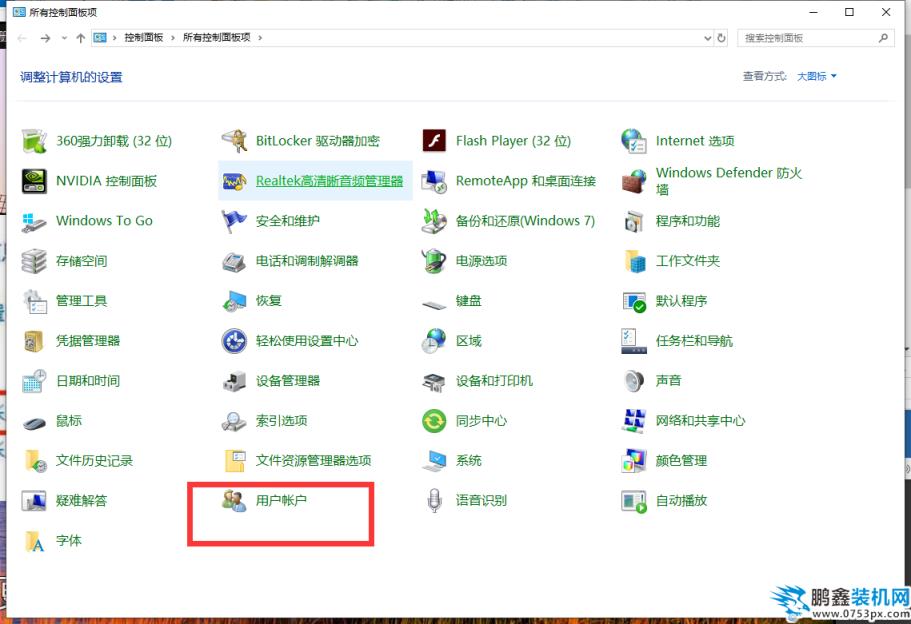Go up one level with up arrow

[81, 38]
